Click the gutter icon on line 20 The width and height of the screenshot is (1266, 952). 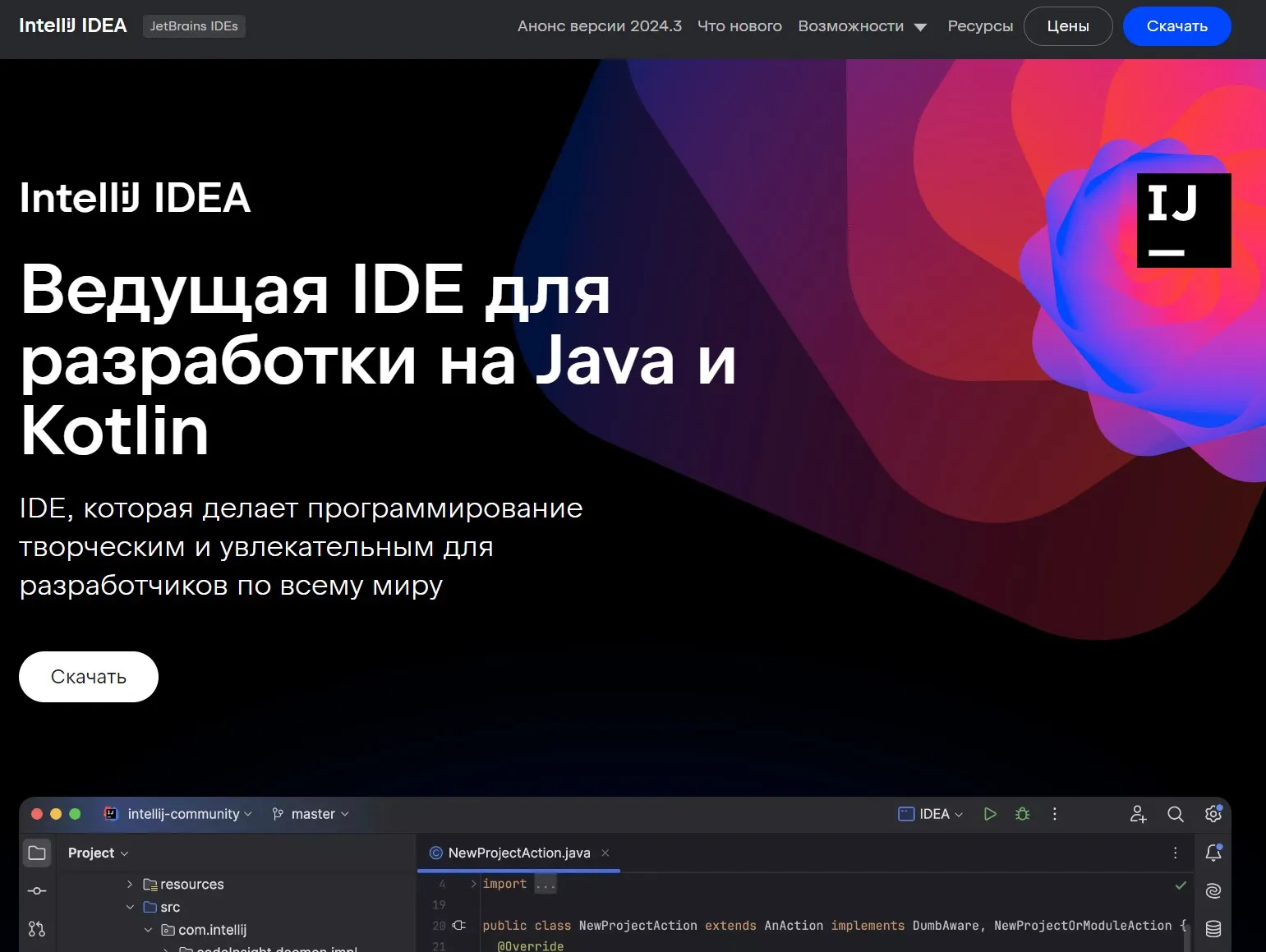pos(459,925)
